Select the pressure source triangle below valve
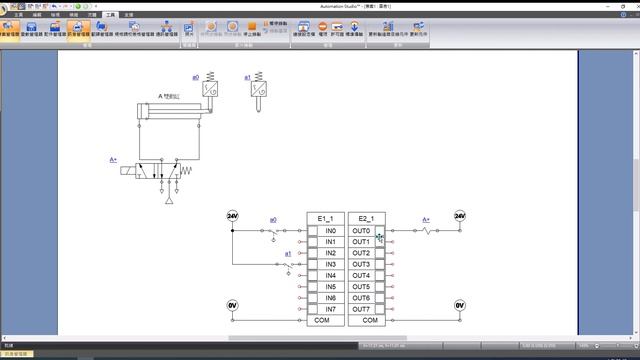 pyautogui.click(x=169, y=201)
